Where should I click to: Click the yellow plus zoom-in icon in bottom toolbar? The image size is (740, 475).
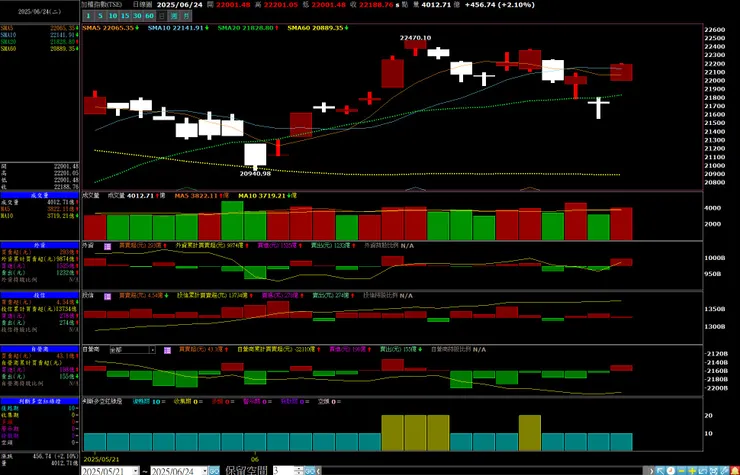692,471
